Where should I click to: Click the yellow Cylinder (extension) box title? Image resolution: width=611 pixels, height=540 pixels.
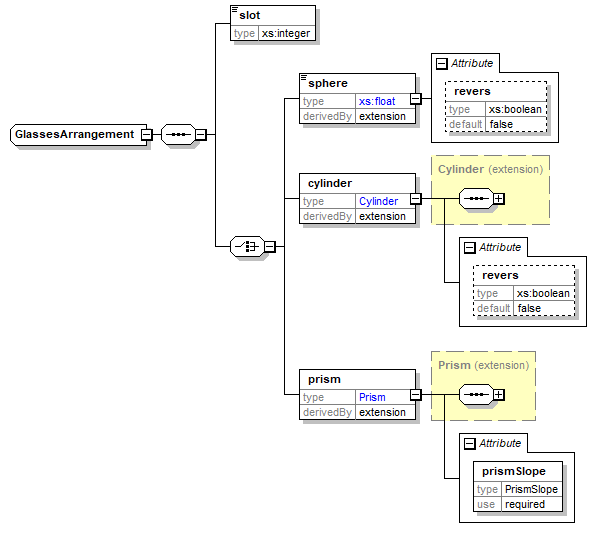490,169
